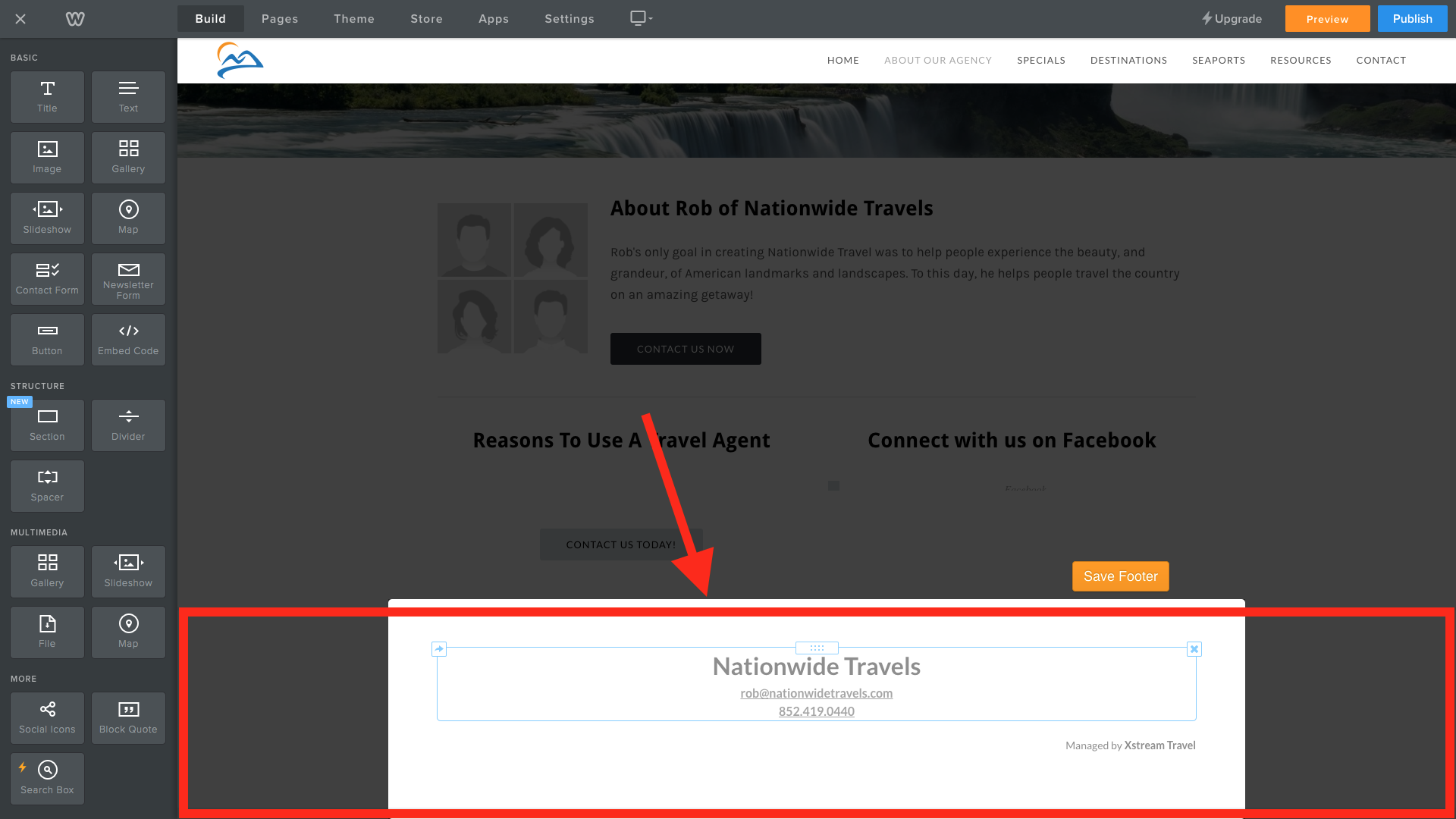Image resolution: width=1456 pixels, height=819 pixels.
Task: Go to the Store tab
Action: (x=427, y=19)
